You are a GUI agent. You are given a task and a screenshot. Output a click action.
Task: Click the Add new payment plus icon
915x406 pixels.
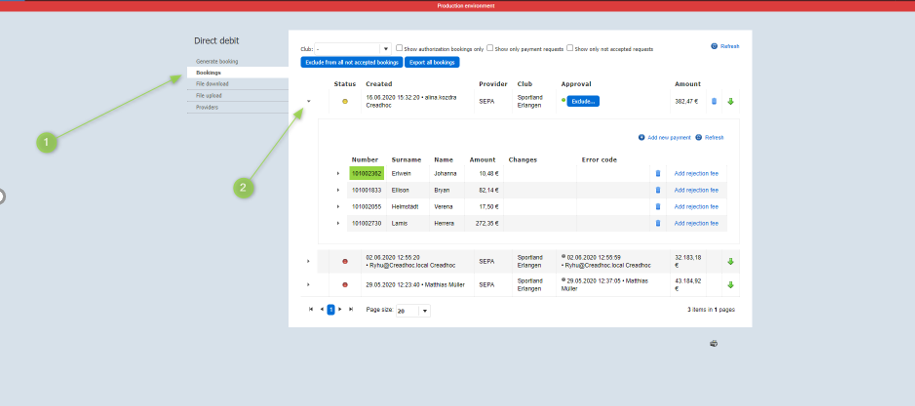[641, 137]
